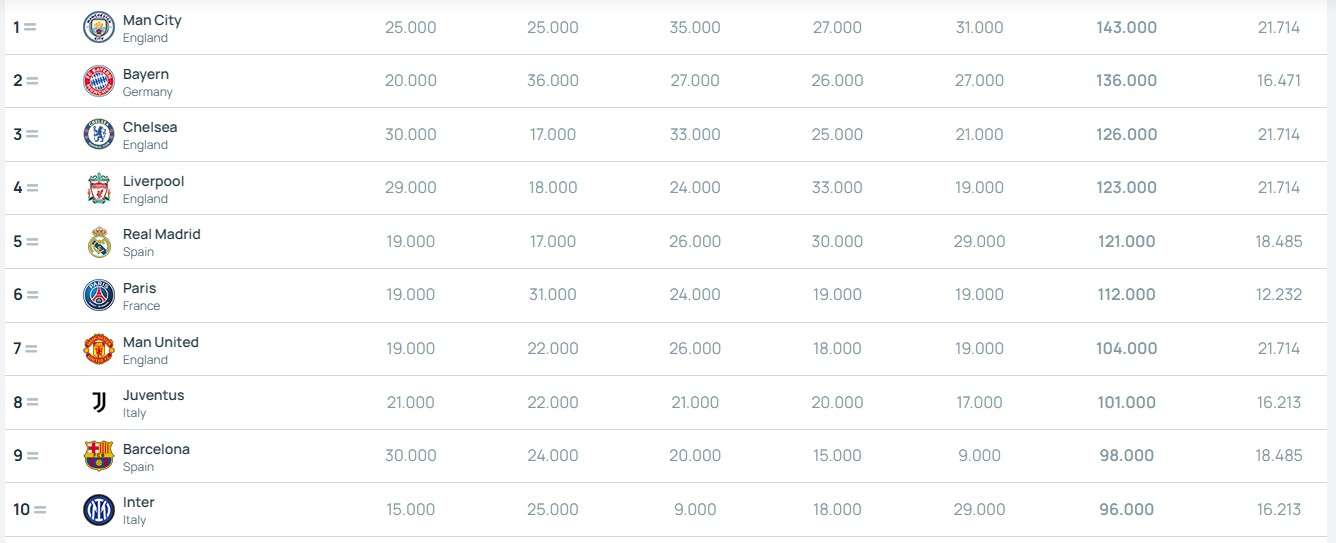Open the Barcelona team name link

click(156, 449)
